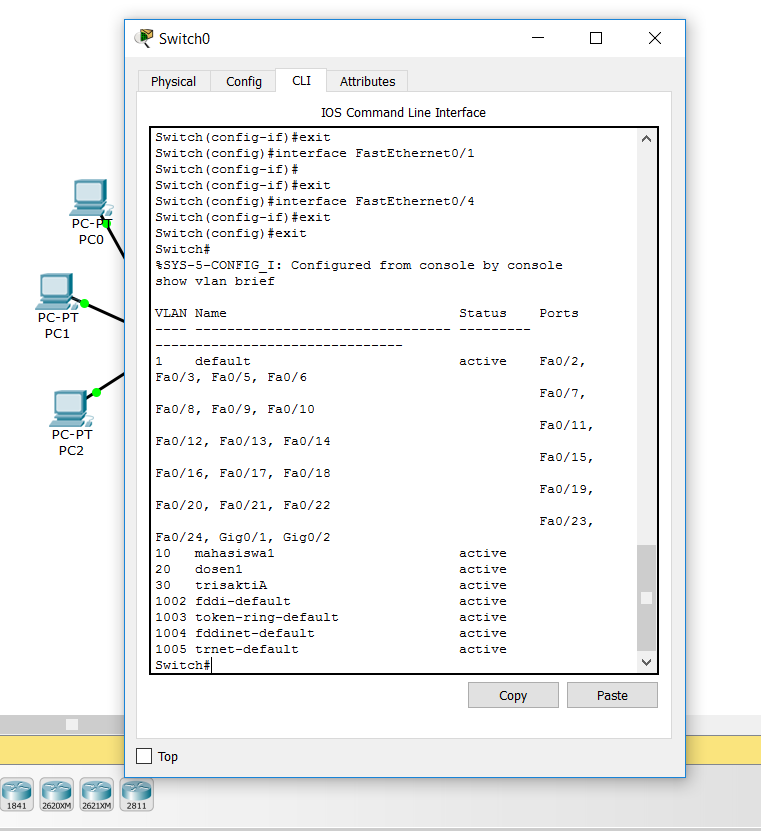Select the CLI tab

click(x=301, y=81)
